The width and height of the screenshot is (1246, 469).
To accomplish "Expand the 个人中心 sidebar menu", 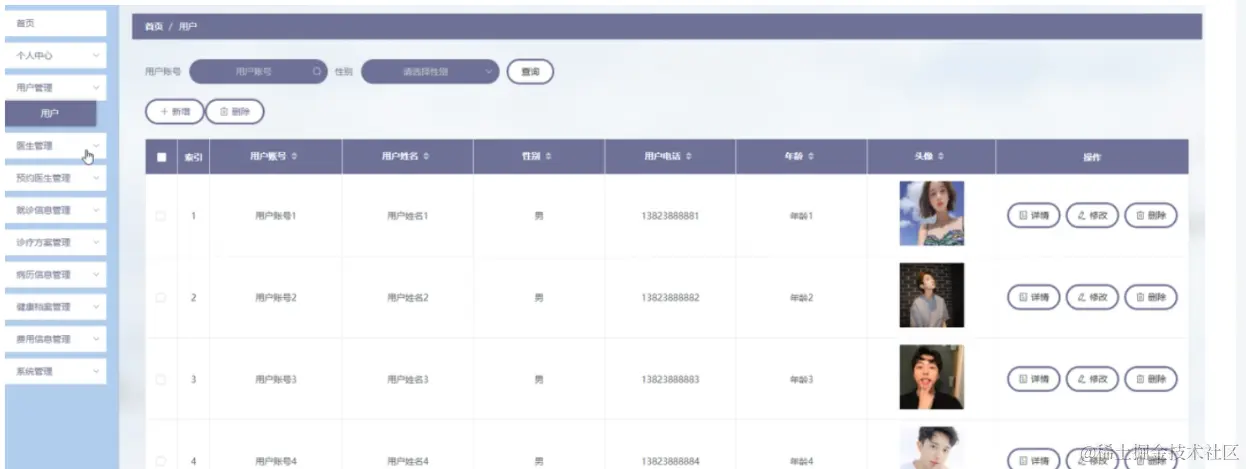I will coord(56,56).
